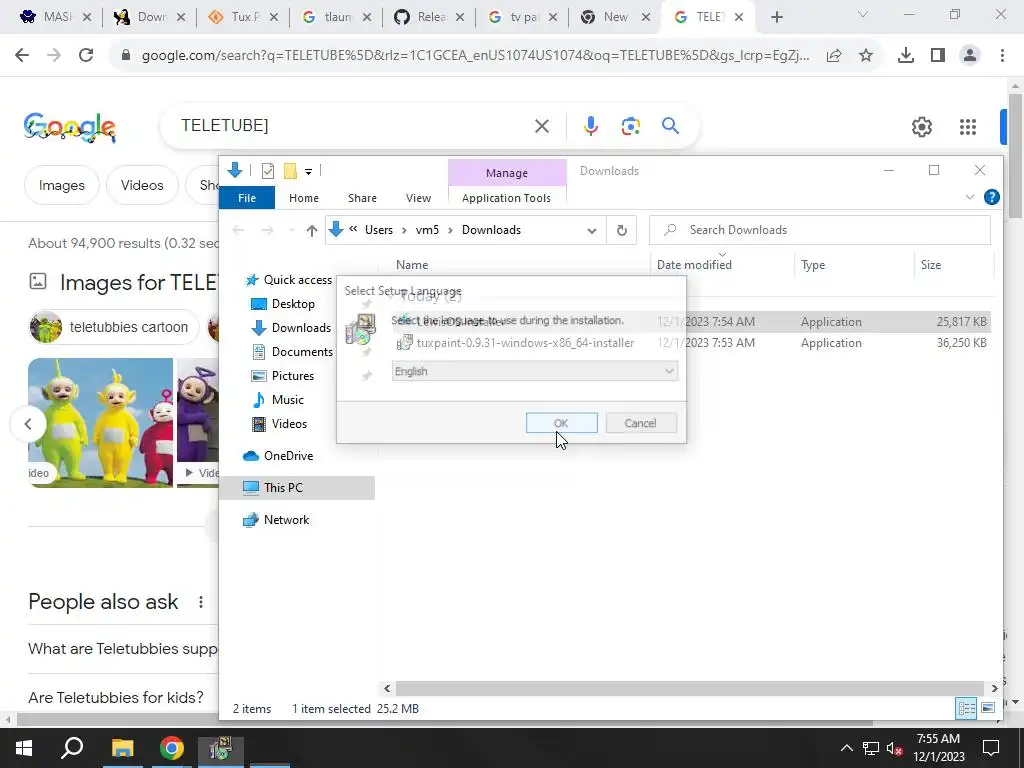Click OK in Select Setup Language dialog
Image resolution: width=1024 pixels, height=768 pixels.
(x=562, y=423)
